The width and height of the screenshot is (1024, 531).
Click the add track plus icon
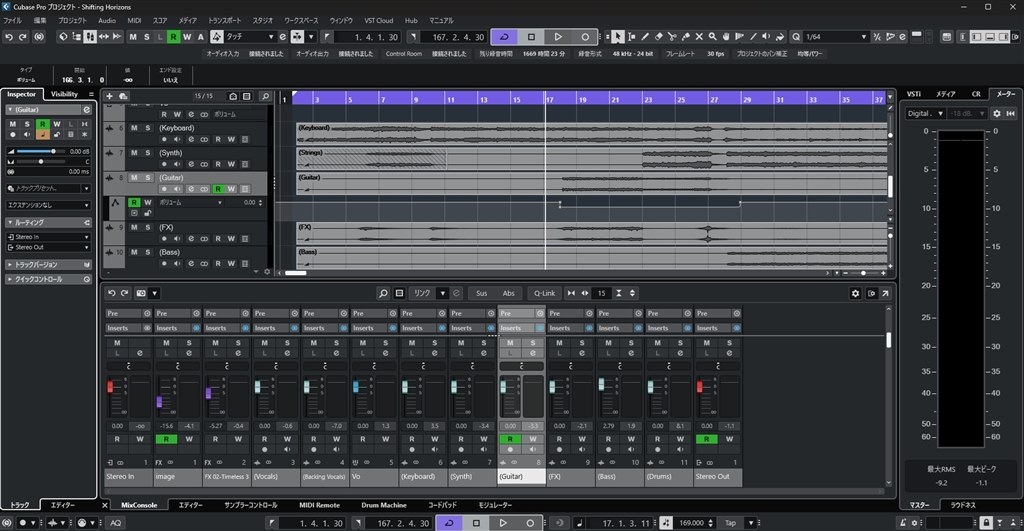point(109,96)
